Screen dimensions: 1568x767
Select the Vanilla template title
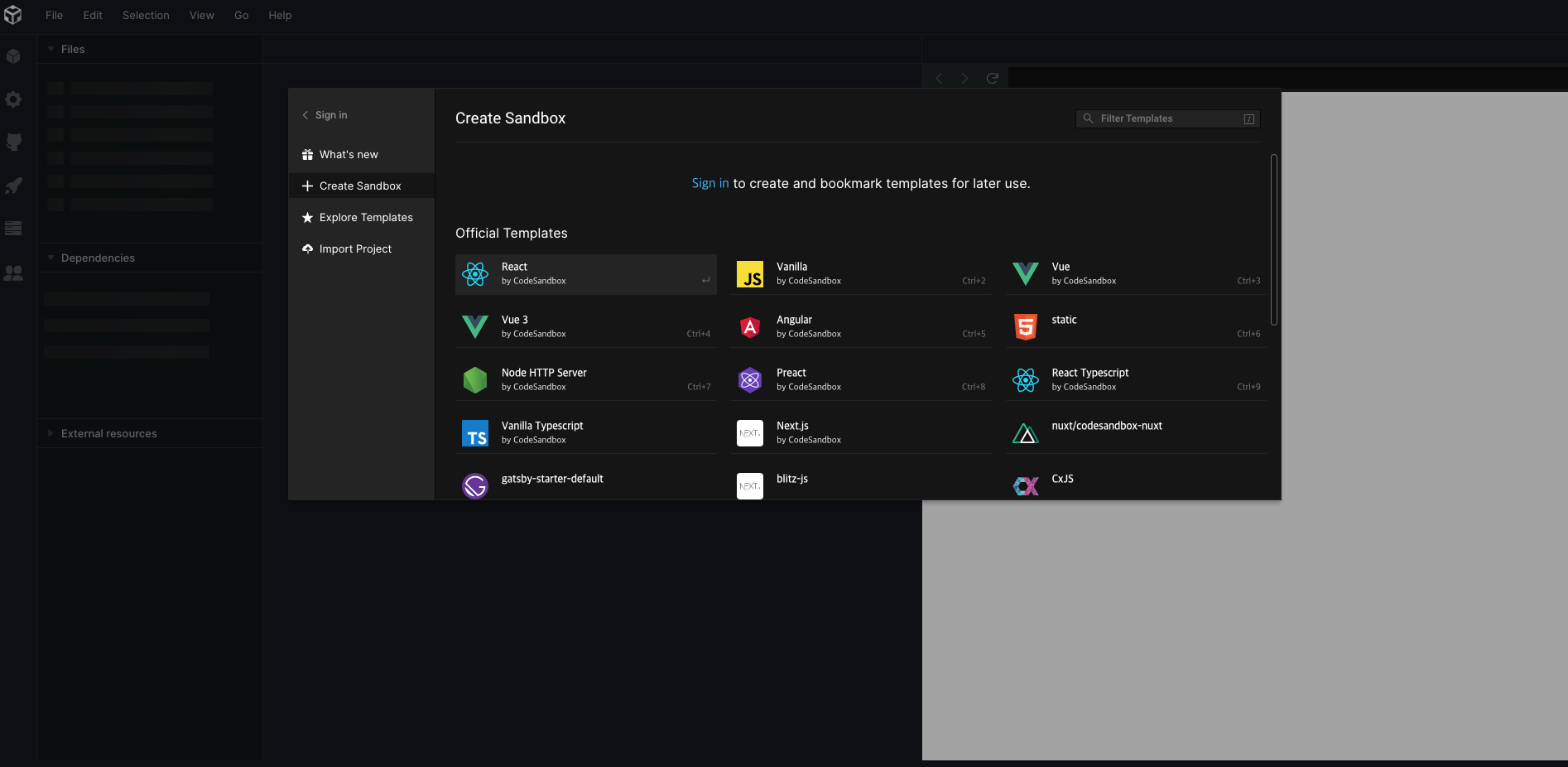coord(791,267)
